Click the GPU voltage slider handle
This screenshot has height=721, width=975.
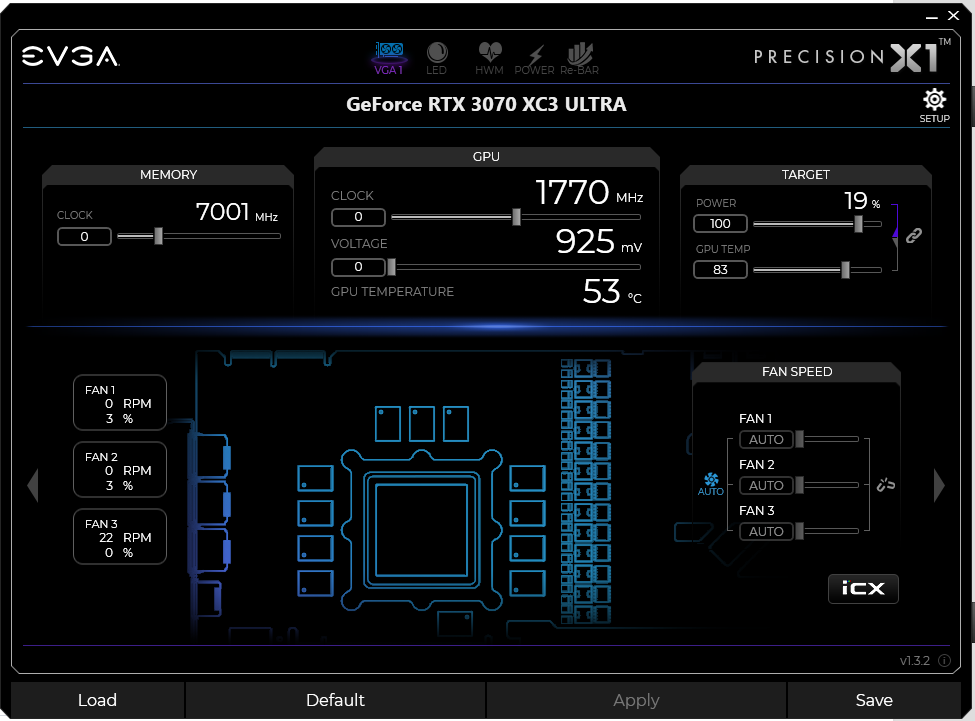[391, 267]
